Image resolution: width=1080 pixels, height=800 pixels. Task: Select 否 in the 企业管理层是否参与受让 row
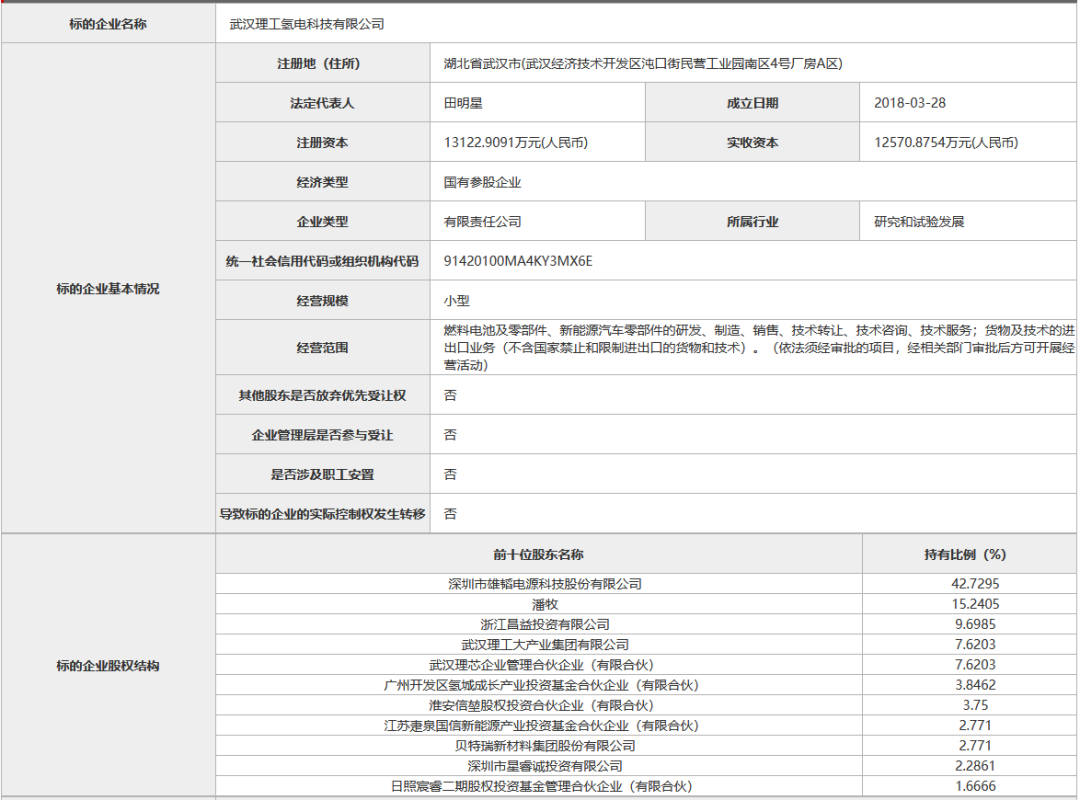450,435
